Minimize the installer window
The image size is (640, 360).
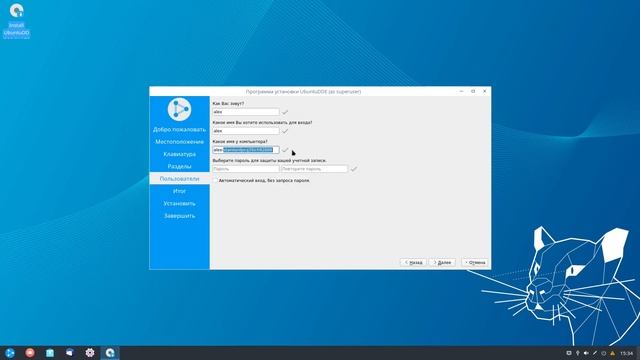461,91
